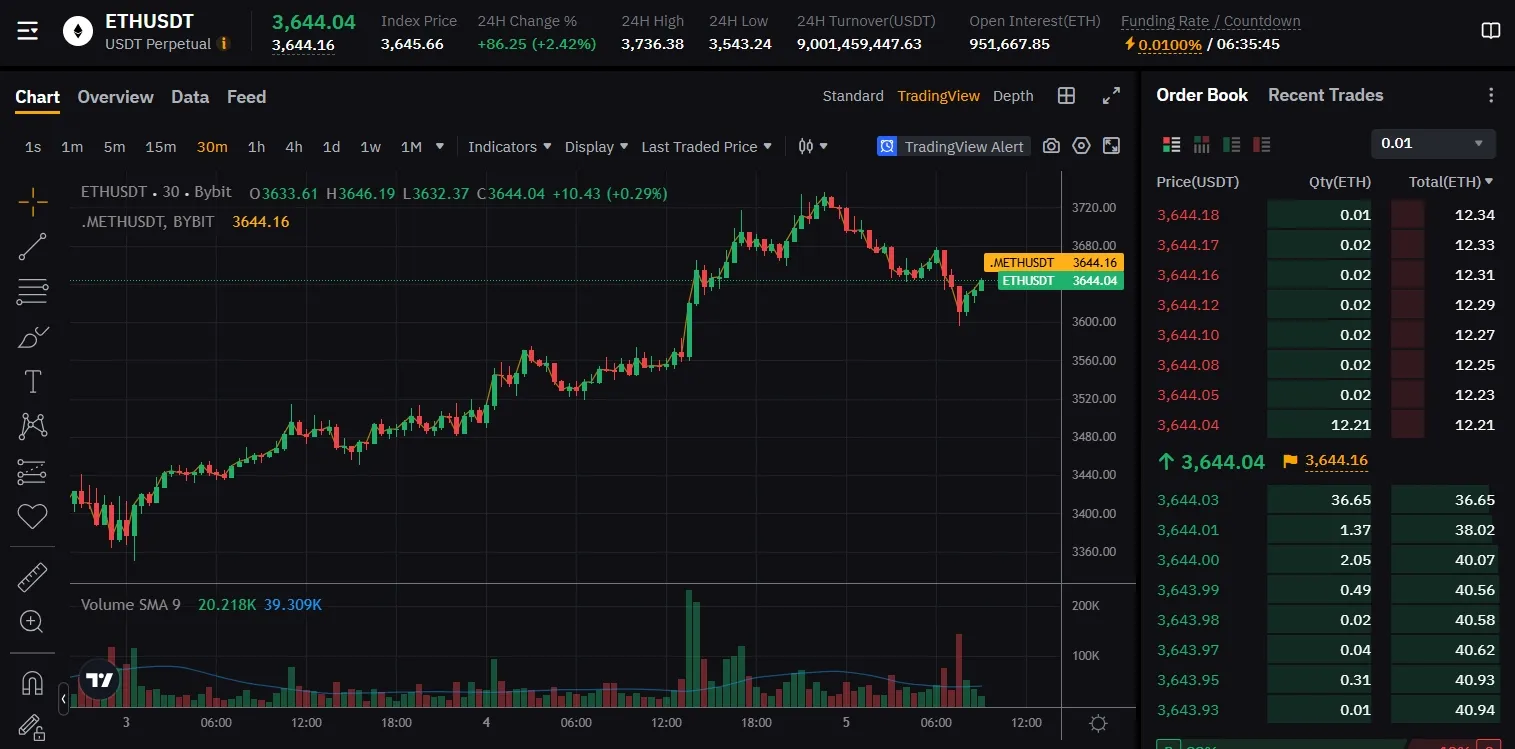The width and height of the screenshot is (1515, 749).
Task: Click the green ETHUSDT price label on the axis
Action: pyautogui.click(x=1060, y=281)
